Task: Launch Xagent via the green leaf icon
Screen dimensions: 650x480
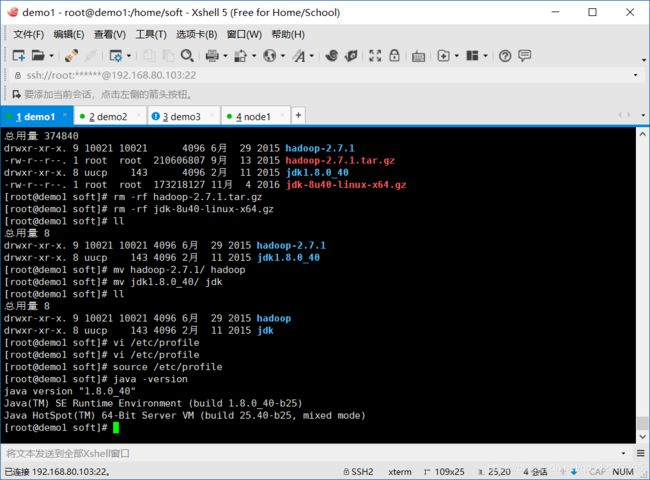Action: [x=351, y=56]
